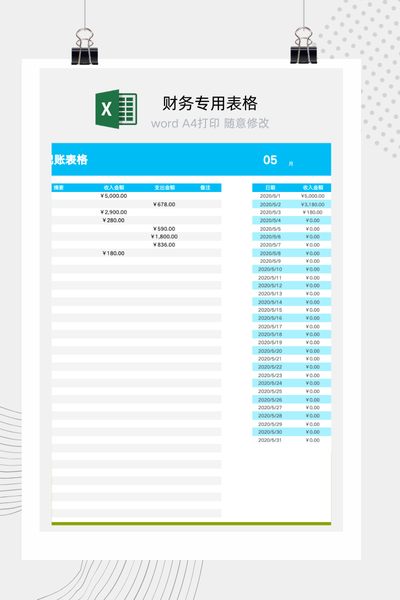Select the date cell 2020/5/21
This screenshot has height=600, width=400.
270,359
